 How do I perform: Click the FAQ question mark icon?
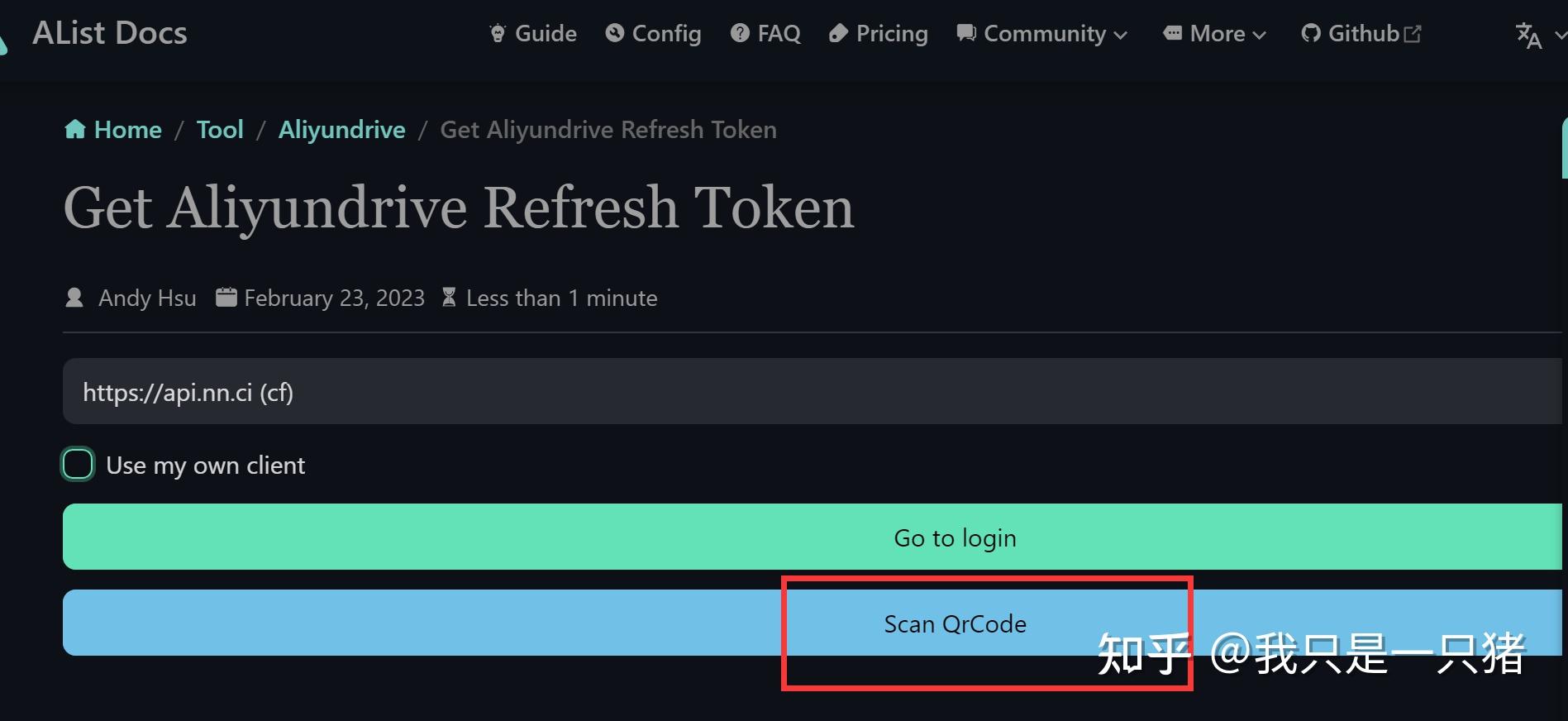pos(740,33)
